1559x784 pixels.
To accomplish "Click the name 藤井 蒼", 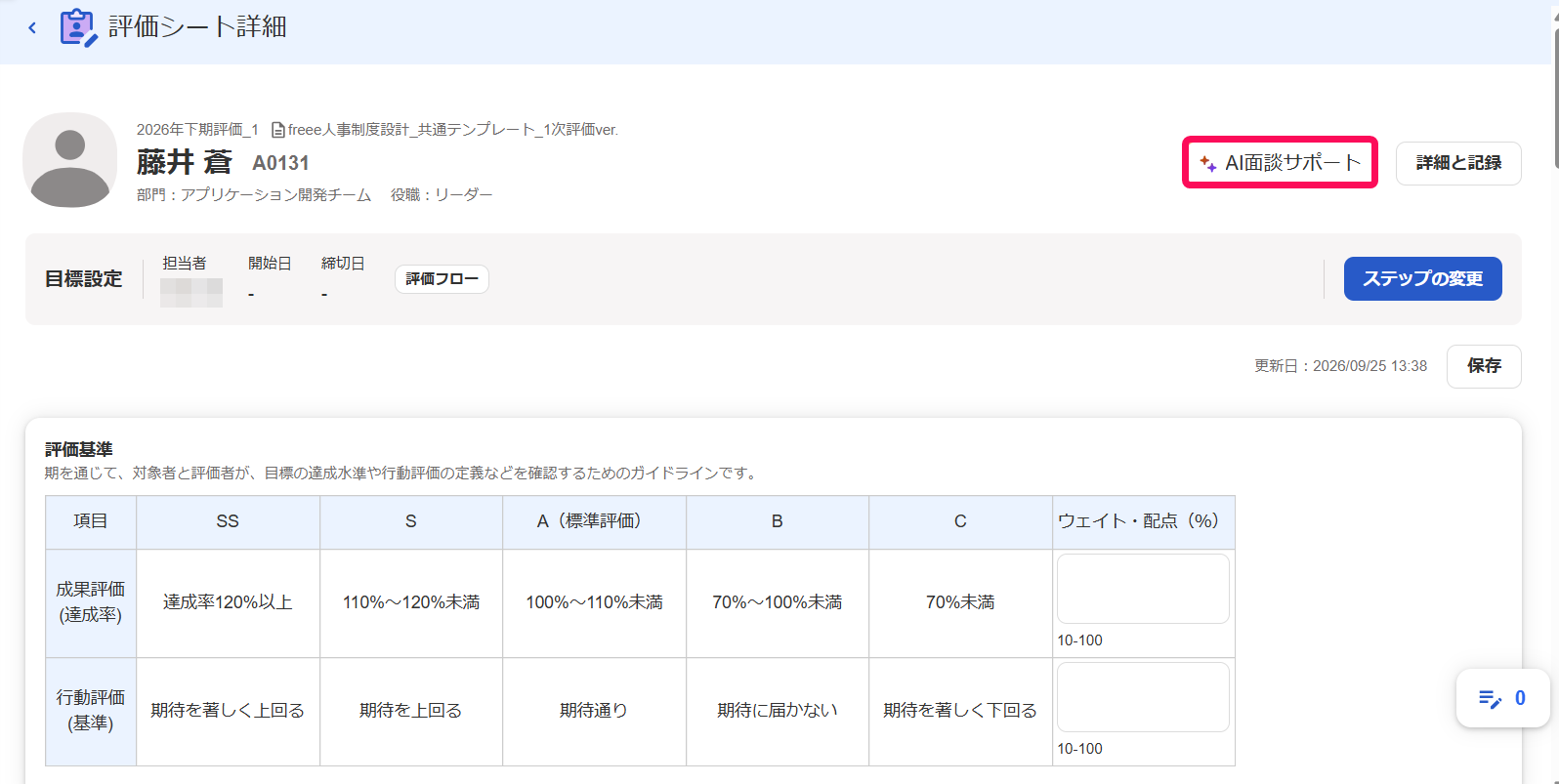I will pos(185,162).
